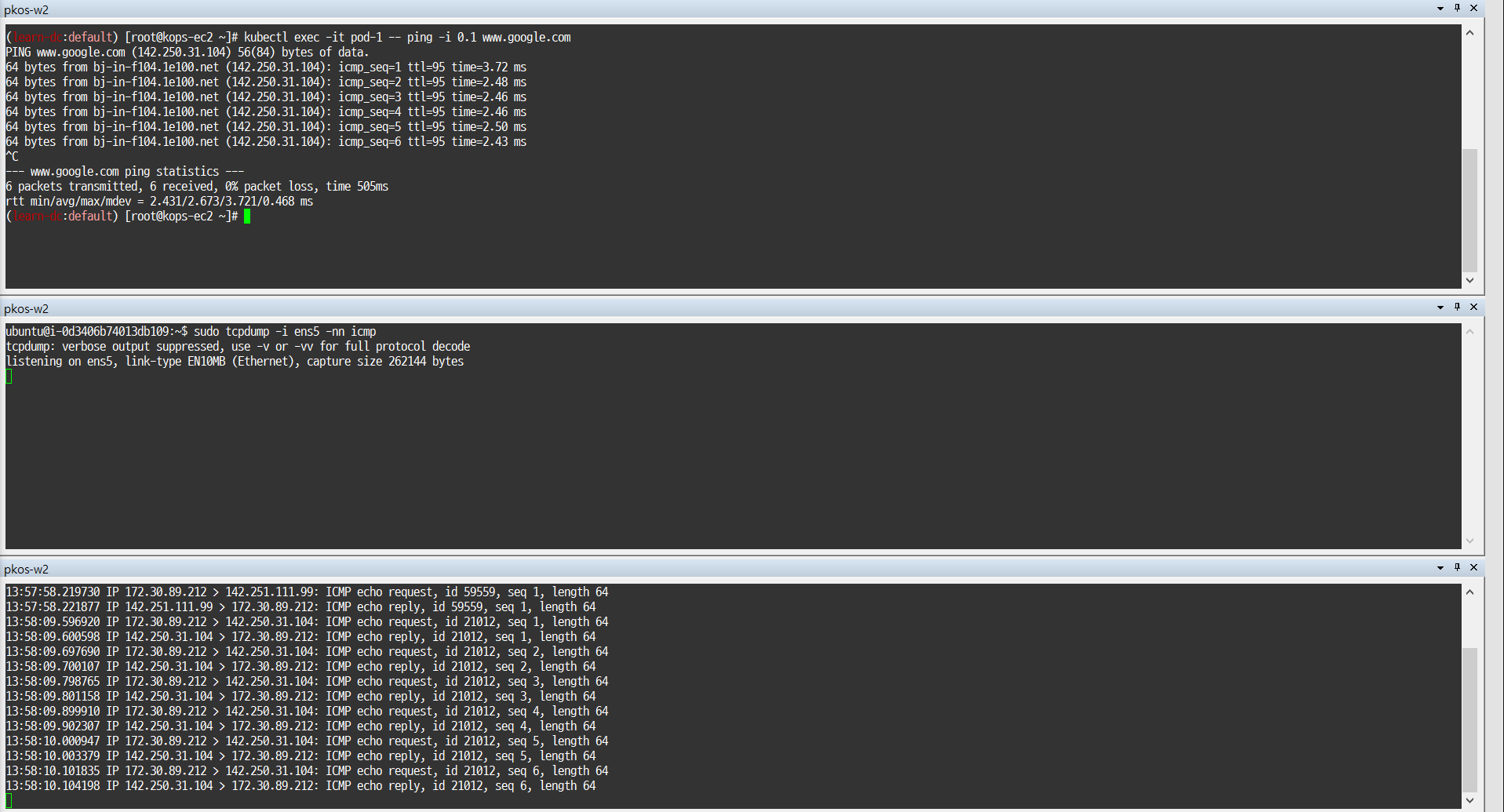
Task: Toggle the pin icon on the middle pkos-w2 pane
Action: (x=1457, y=308)
